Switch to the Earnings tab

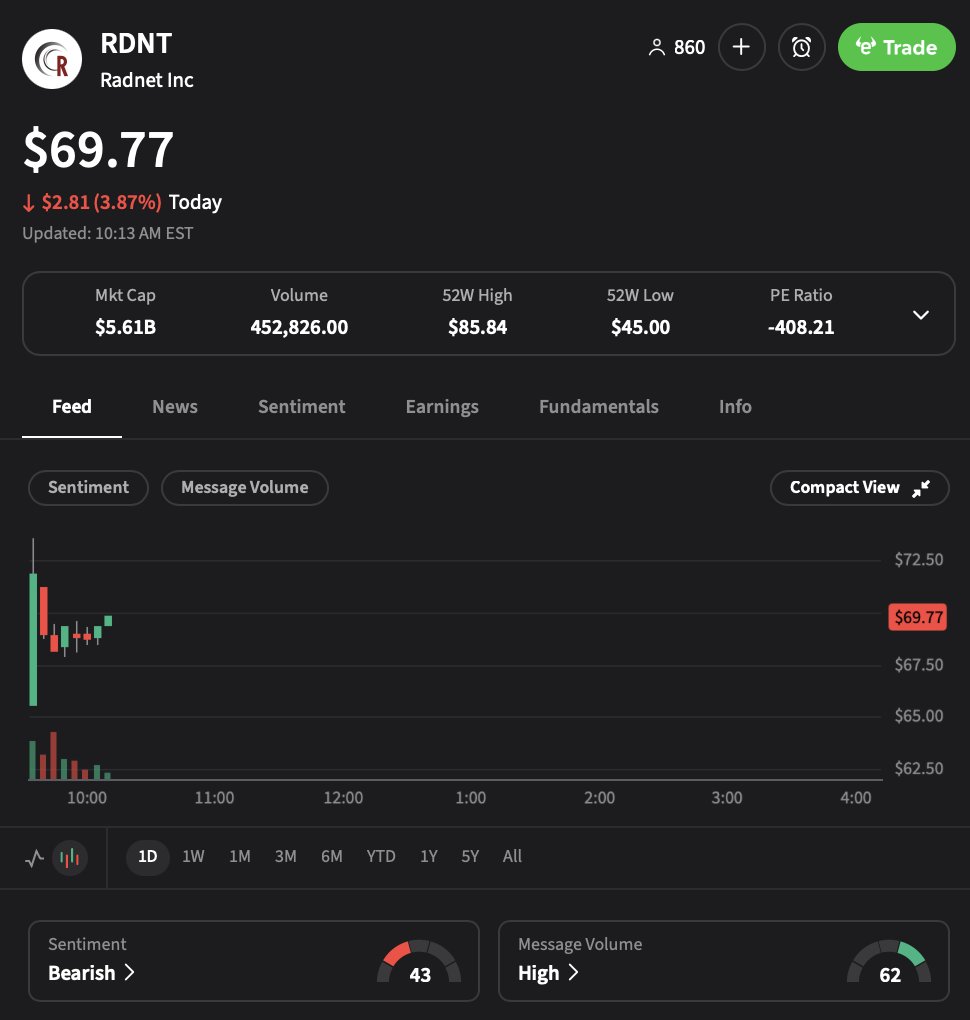click(441, 407)
